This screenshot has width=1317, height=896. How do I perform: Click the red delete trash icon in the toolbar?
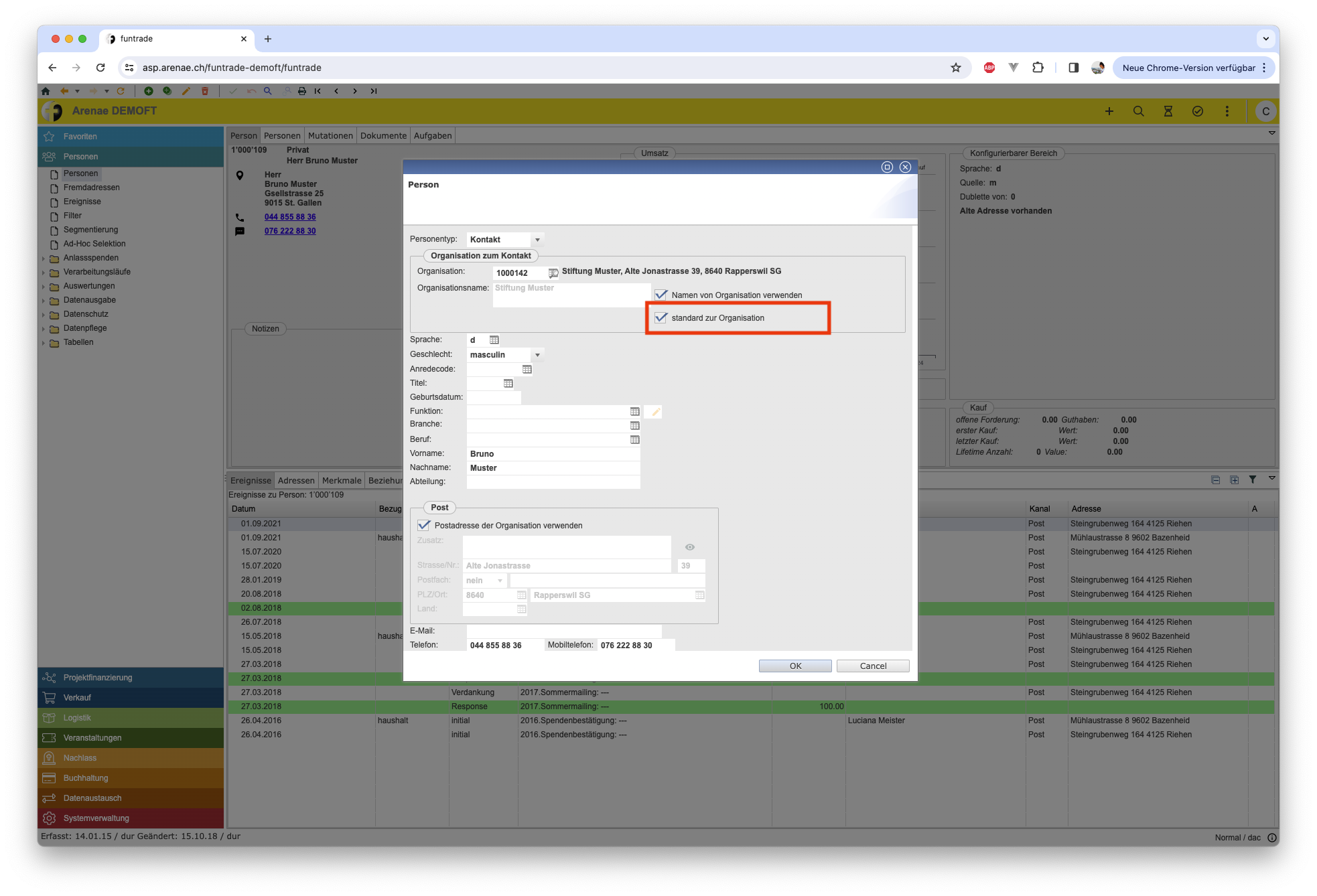[x=205, y=91]
